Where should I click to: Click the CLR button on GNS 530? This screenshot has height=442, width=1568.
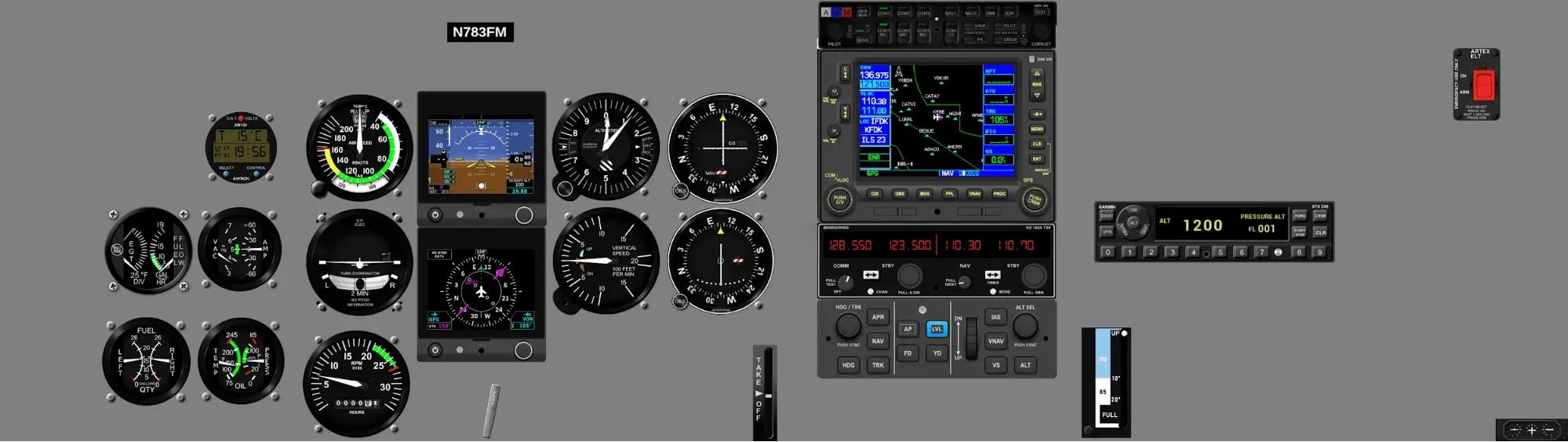(x=1037, y=144)
